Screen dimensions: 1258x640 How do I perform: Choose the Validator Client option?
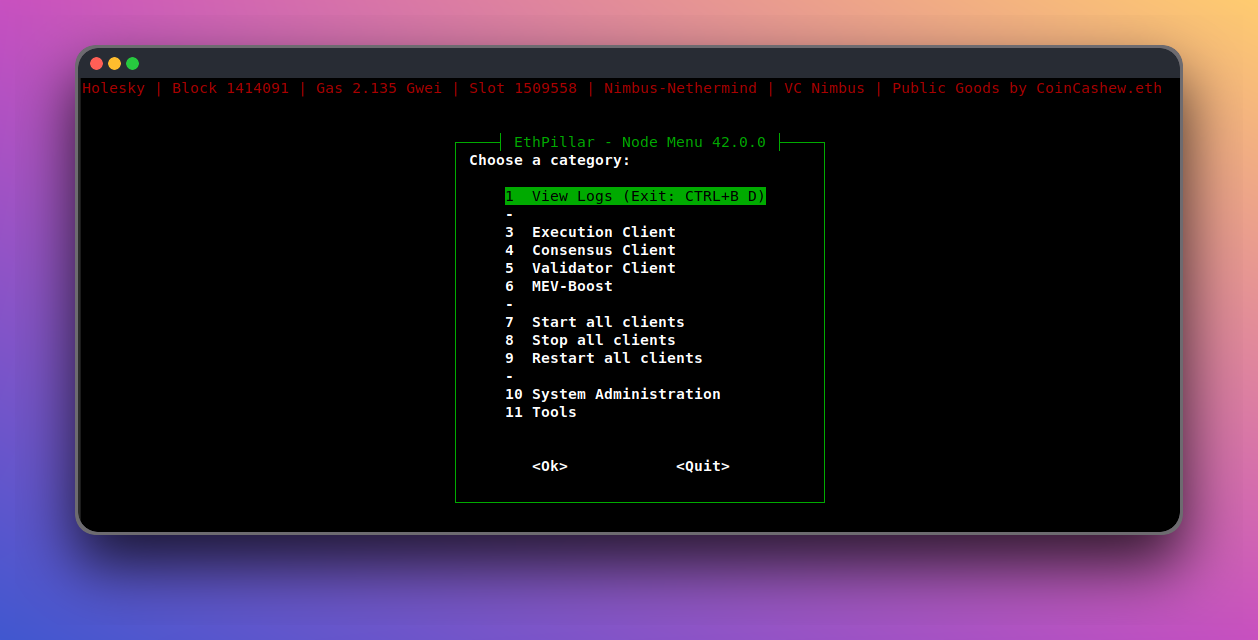tap(590, 268)
